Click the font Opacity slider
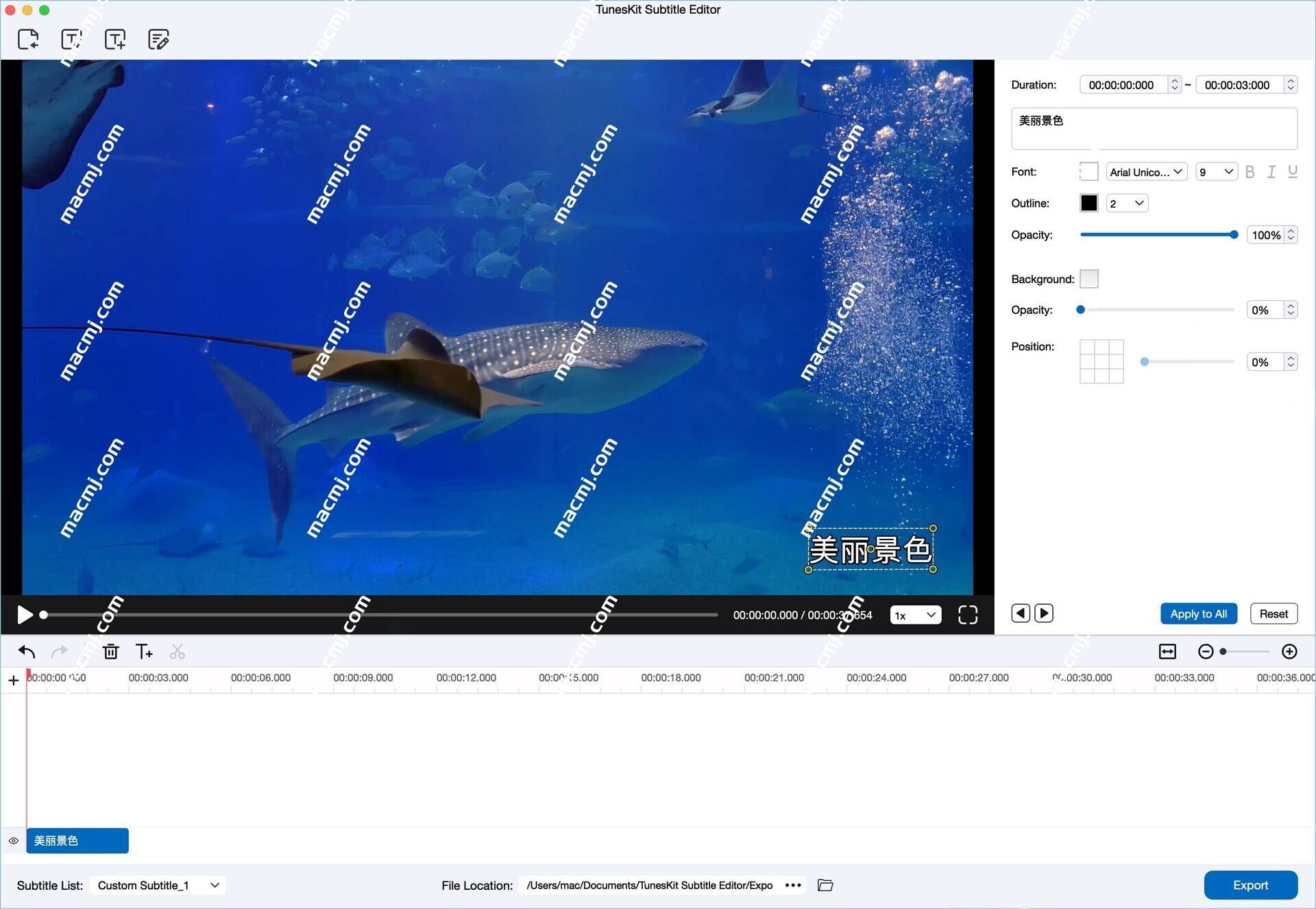The height and width of the screenshot is (909, 1316). click(1159, 234)
